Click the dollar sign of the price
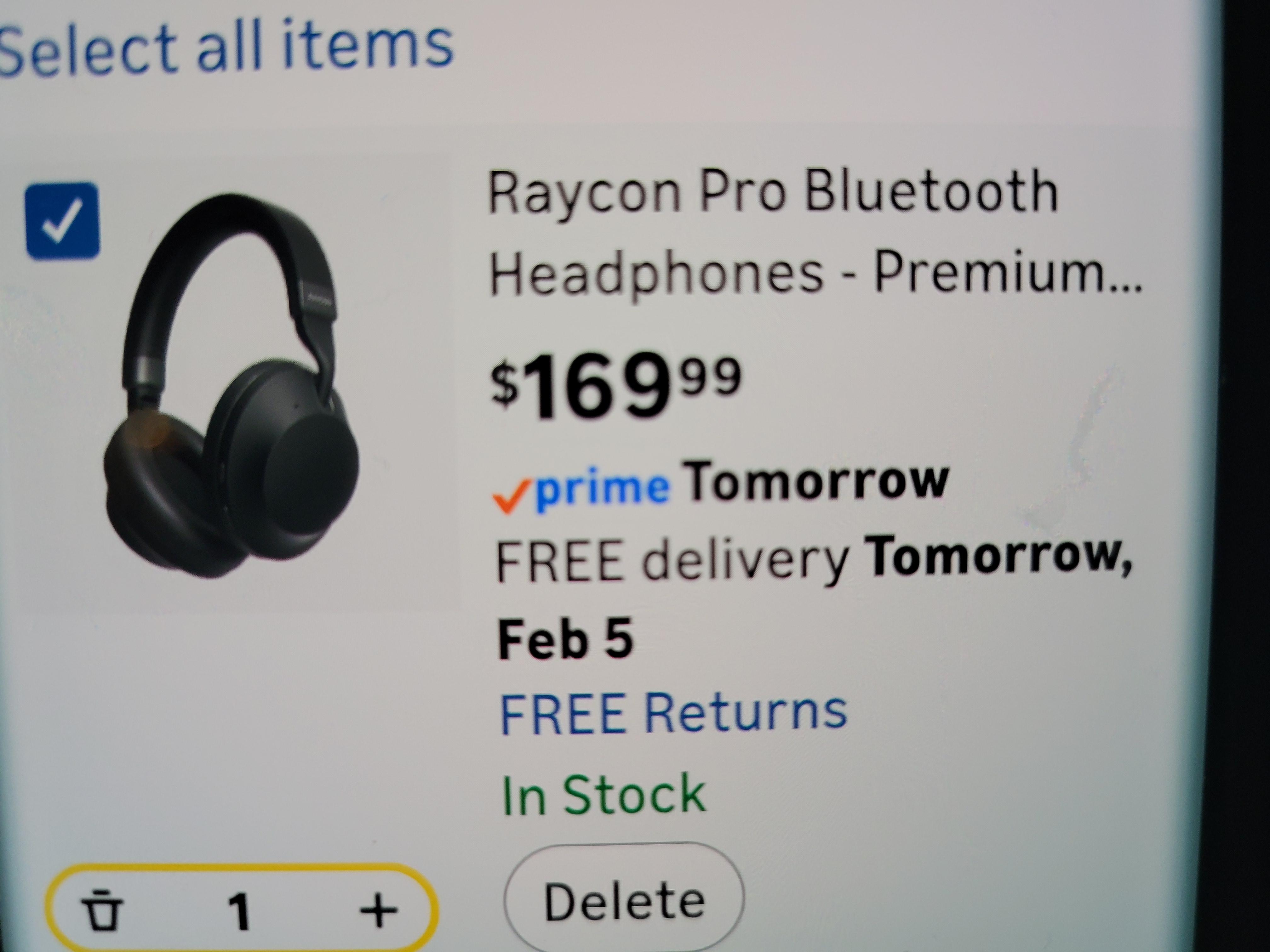Screen dimensions: 1270x952 pos(505,383)
